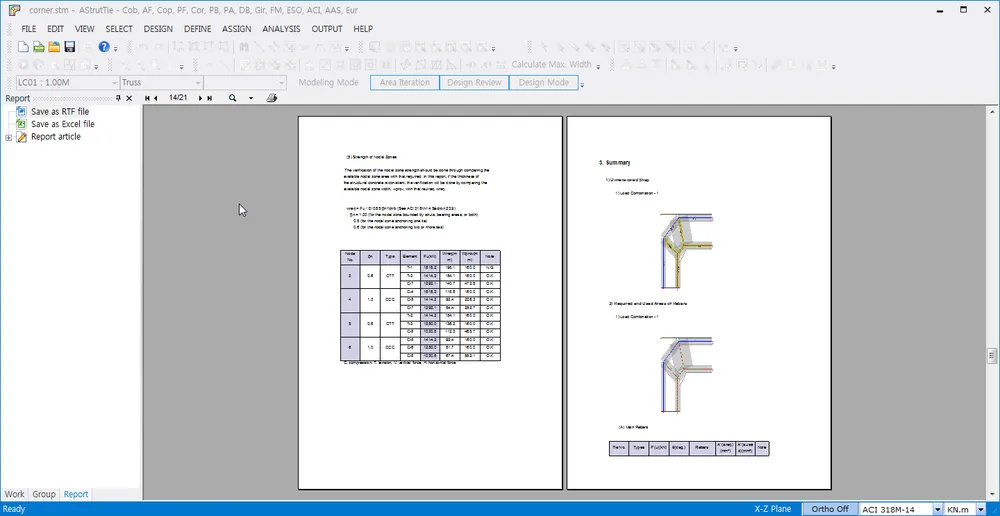Click the AStrutTie application icon in title bar
This screenshot has width=1000, height=516.
click(x=15, y=10)
